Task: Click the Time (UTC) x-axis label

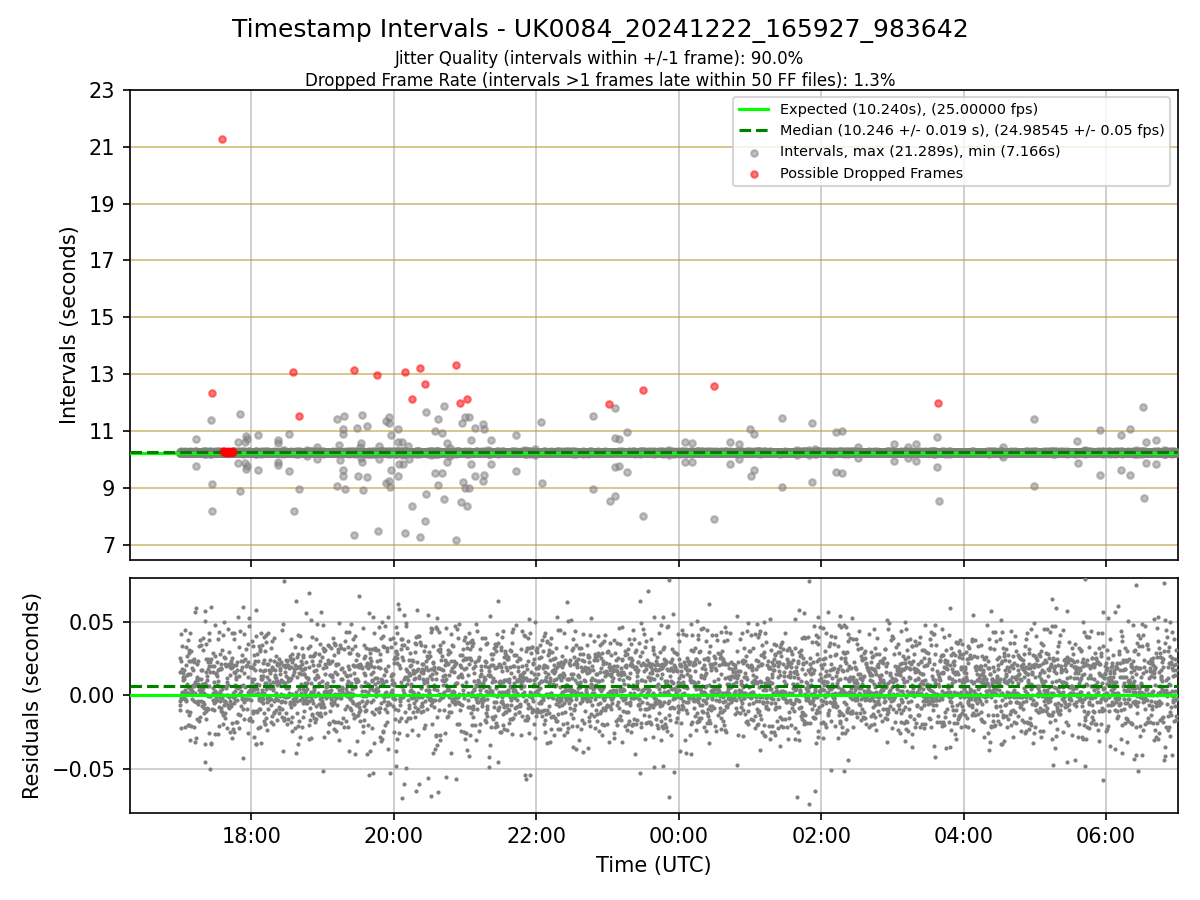Action: [x=653, y=865]
